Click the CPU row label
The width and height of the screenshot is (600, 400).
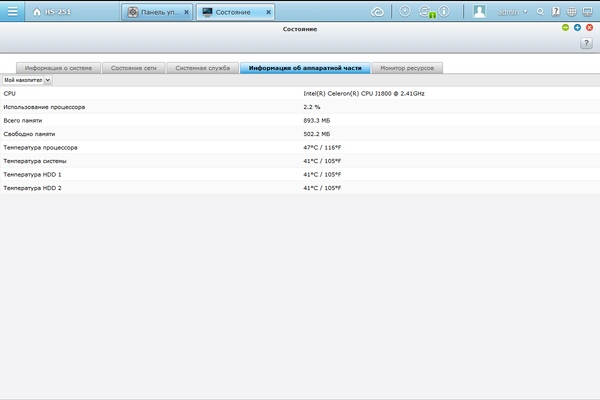(10, 93)
